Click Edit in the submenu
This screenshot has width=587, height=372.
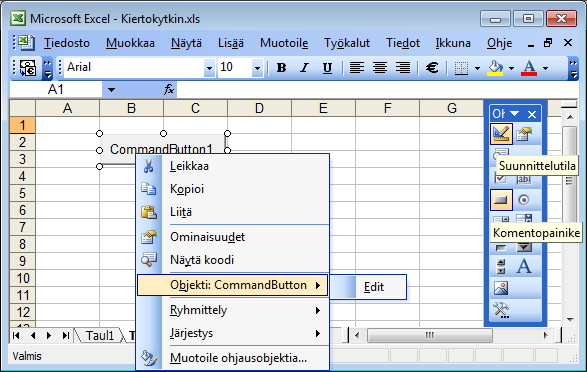point(369,287)
